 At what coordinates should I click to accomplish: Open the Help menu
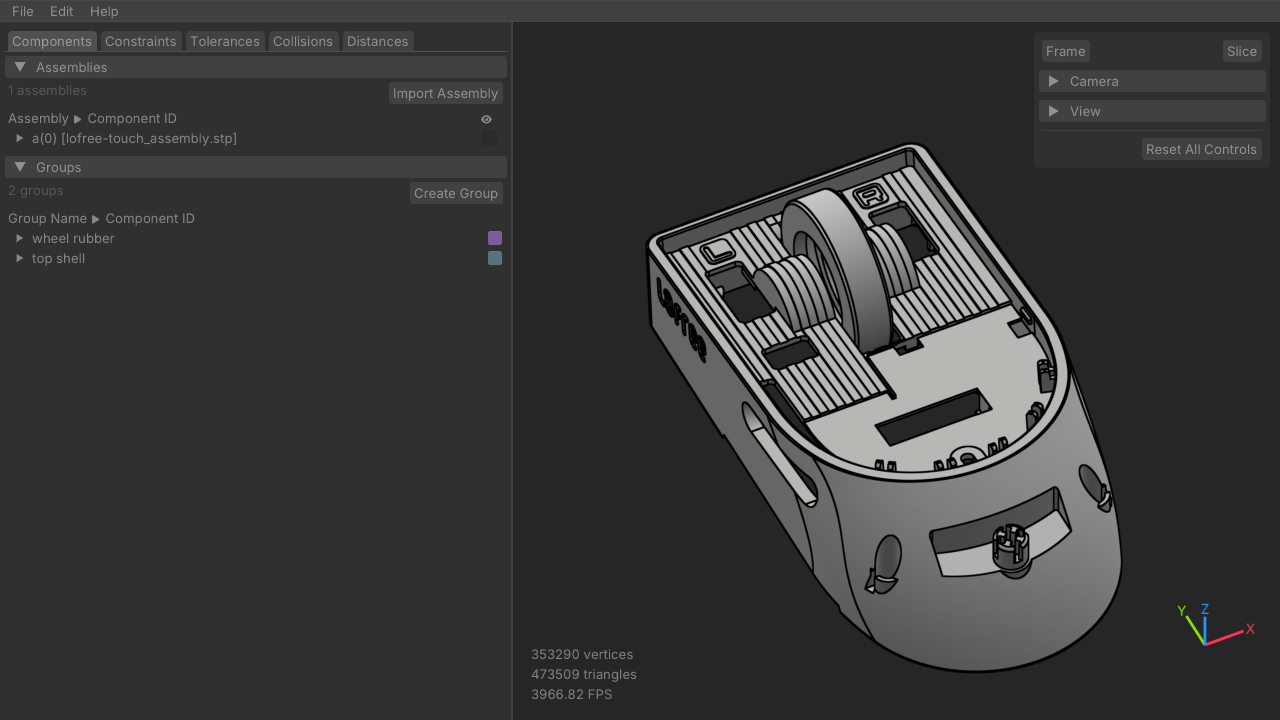pyautogui.click(x=104, y=11)
